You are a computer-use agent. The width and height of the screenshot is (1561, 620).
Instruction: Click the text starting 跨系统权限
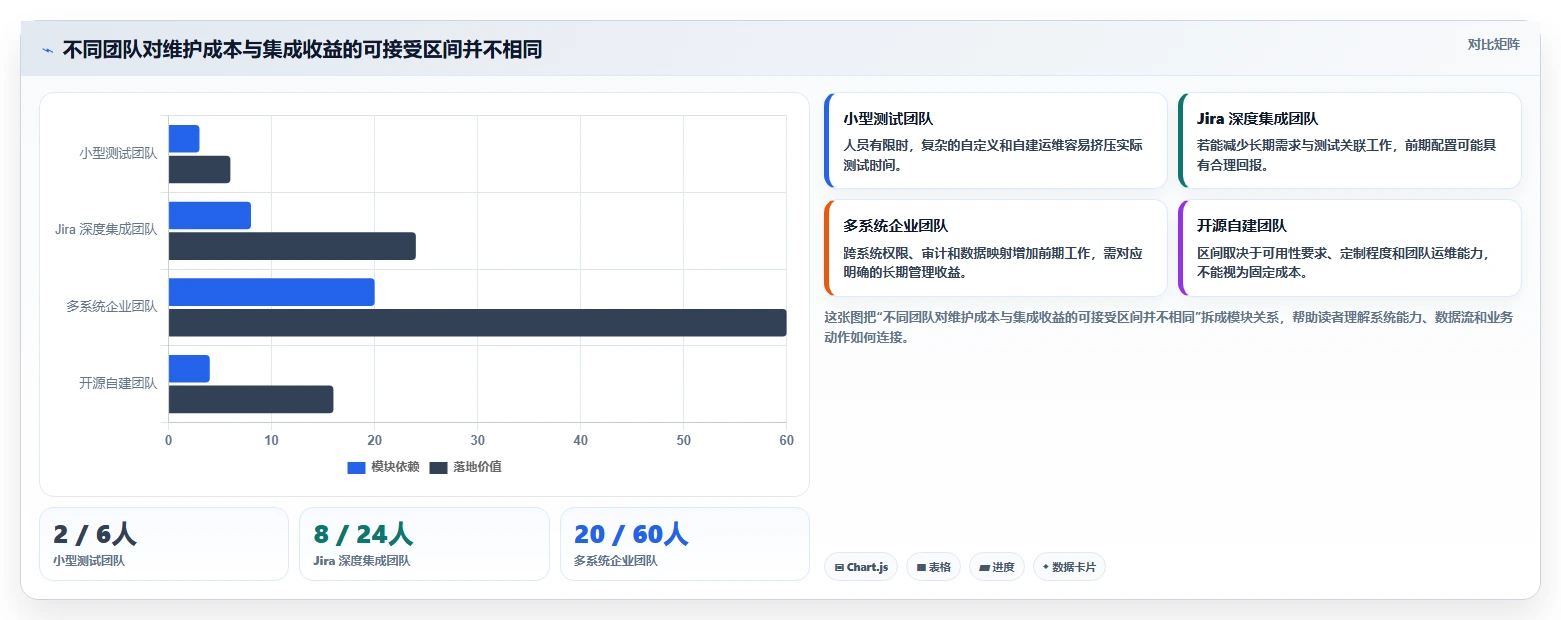(x=993, y=262)
